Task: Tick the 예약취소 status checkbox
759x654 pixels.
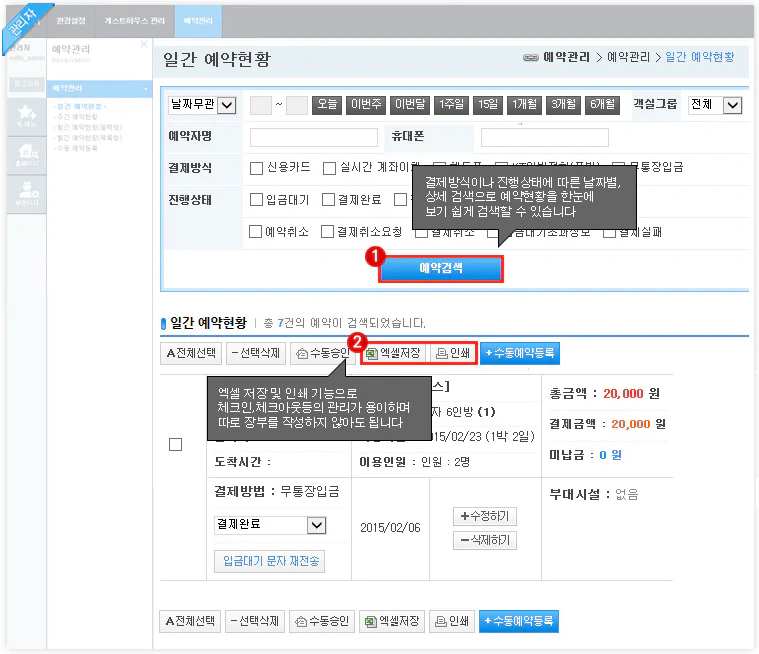Action: point(255,231)
